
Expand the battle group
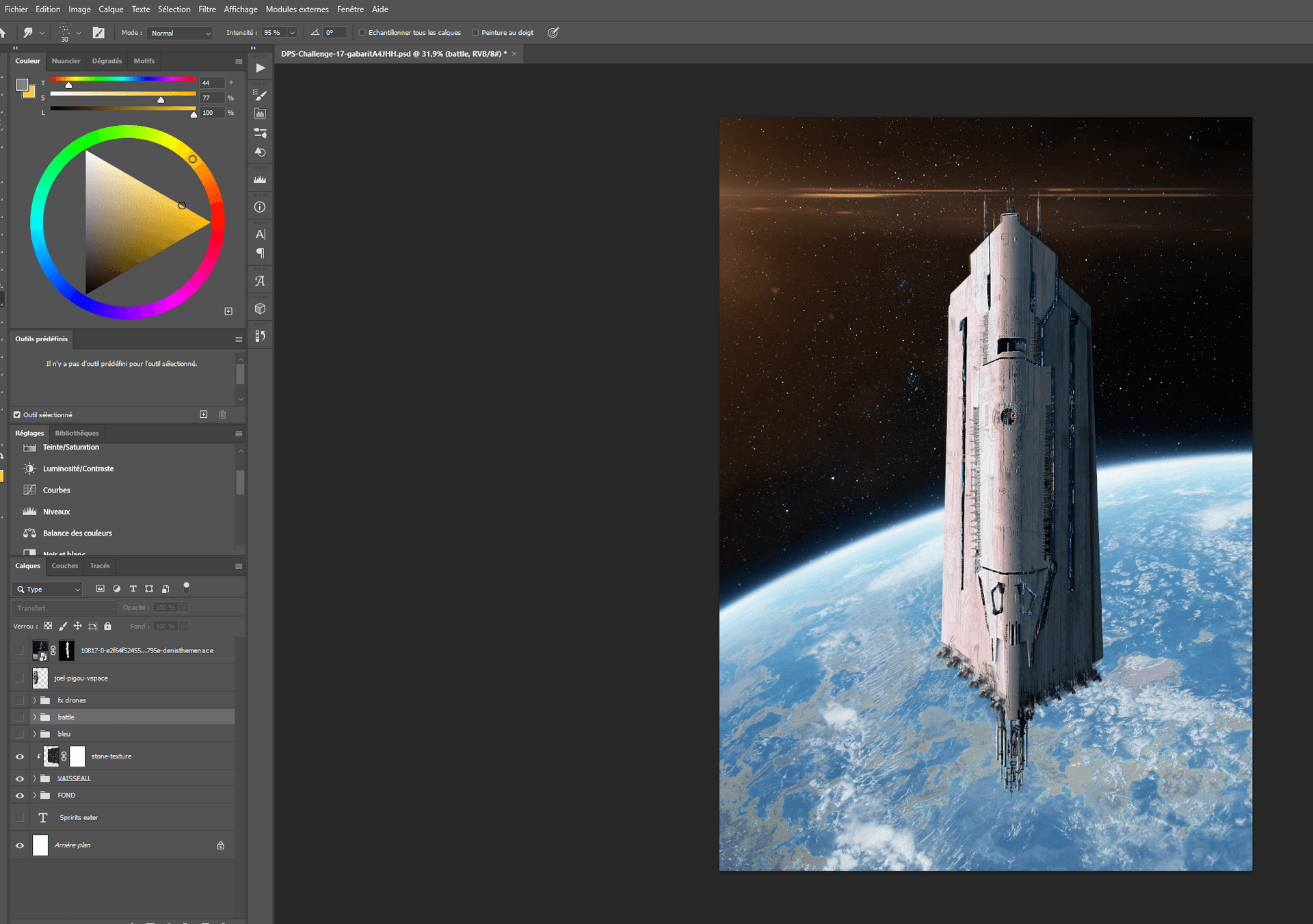(x=34, y=717)
